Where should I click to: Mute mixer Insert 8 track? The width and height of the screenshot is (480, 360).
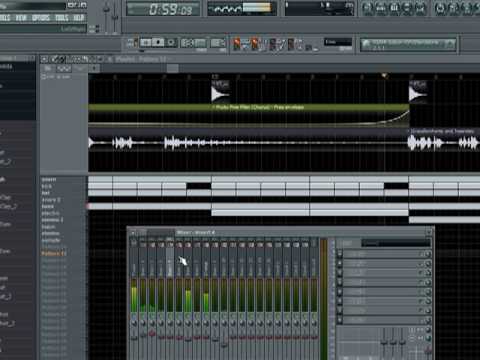pos(206,315)
